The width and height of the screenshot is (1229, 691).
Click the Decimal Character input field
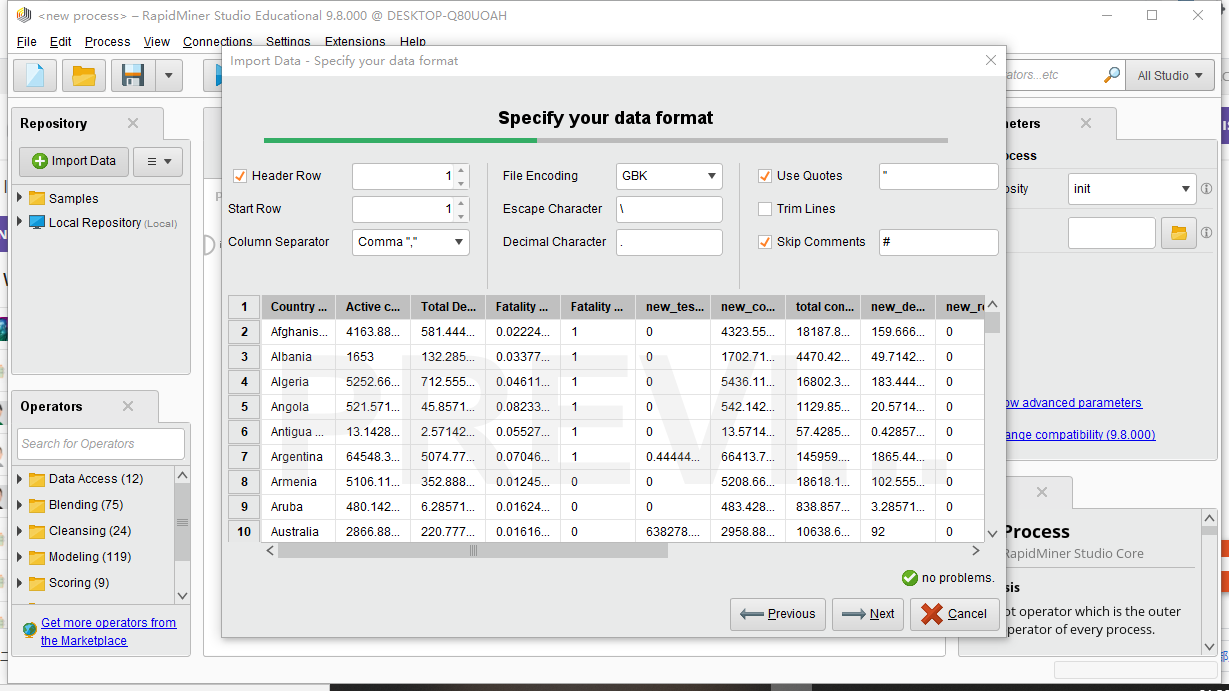click(669, 242)
